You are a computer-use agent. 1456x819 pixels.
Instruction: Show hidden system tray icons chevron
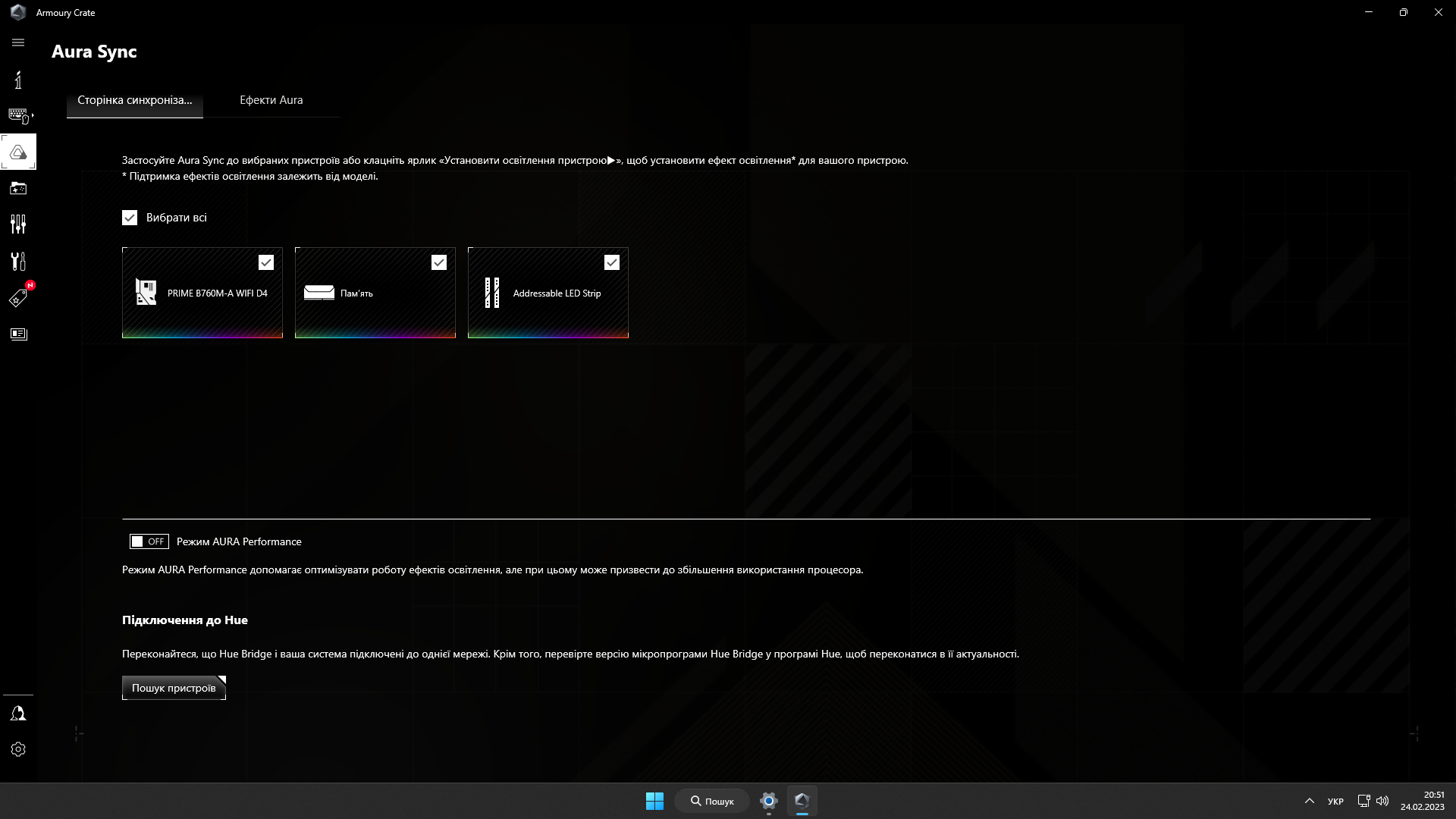click(1309, 801)
